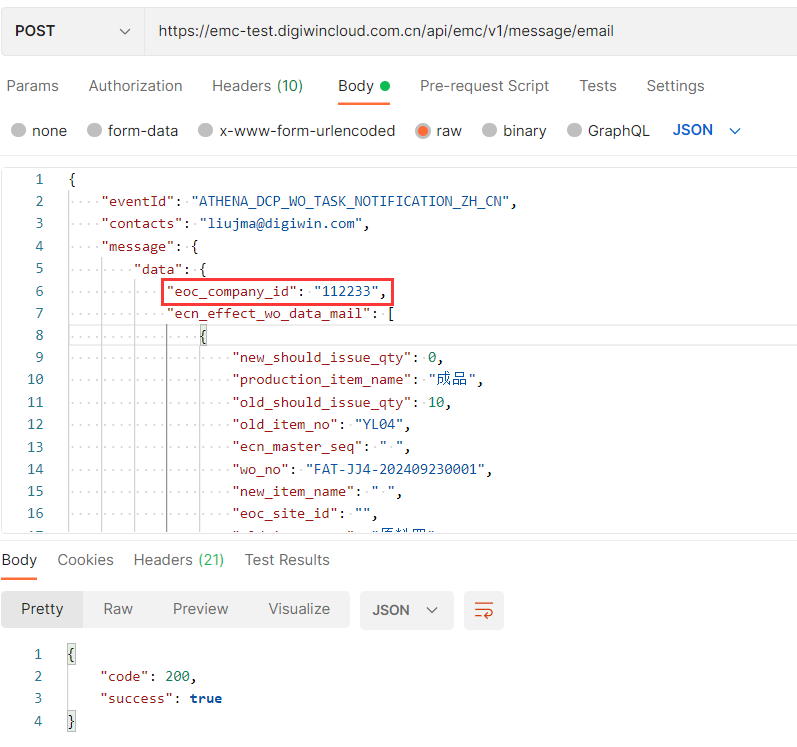The image size is (797, 747).
Task: Switch to the Tests tab
Action: coord(598,86)
